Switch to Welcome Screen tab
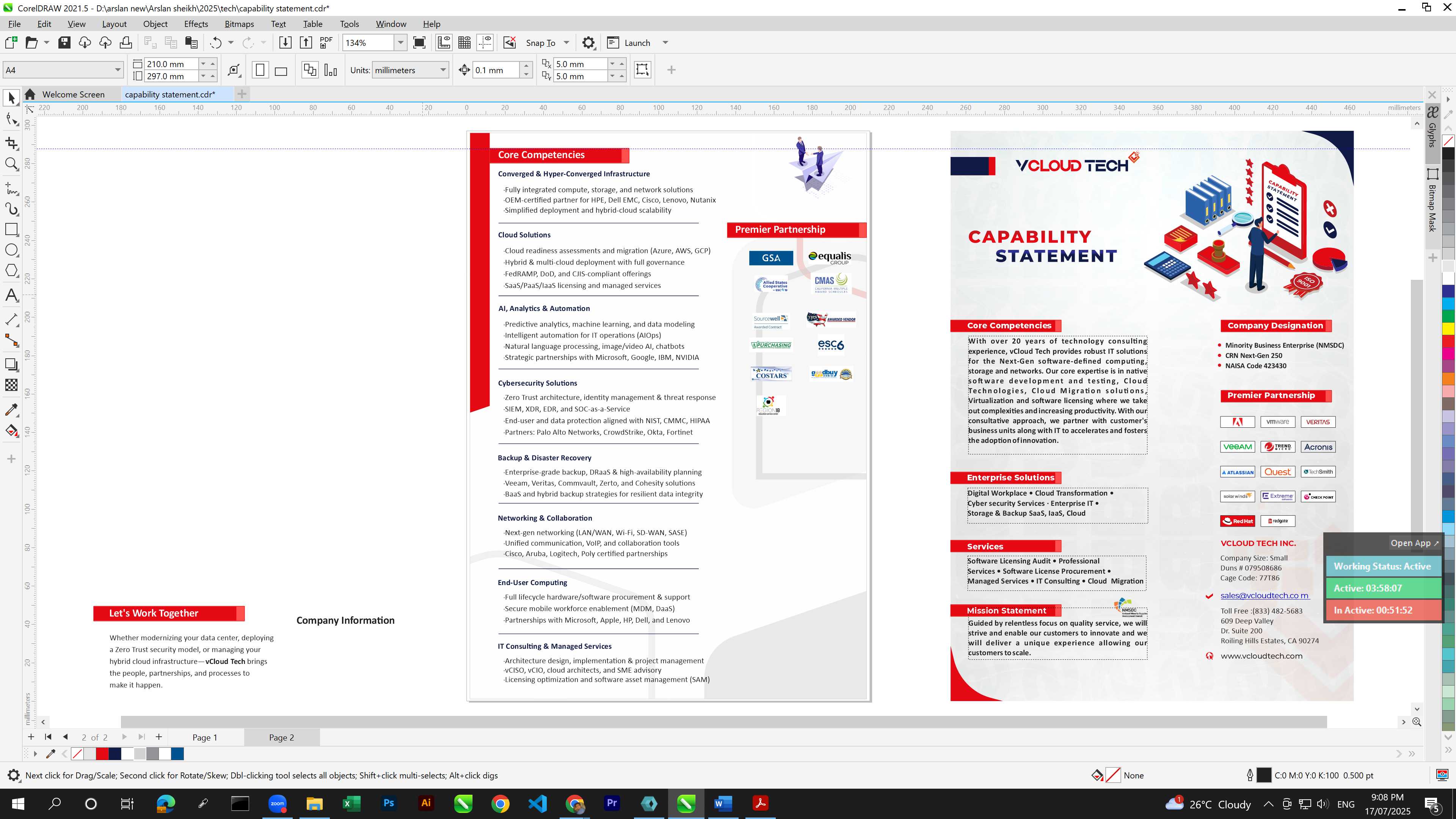The image size is (1456, 819). coord(74,94)
